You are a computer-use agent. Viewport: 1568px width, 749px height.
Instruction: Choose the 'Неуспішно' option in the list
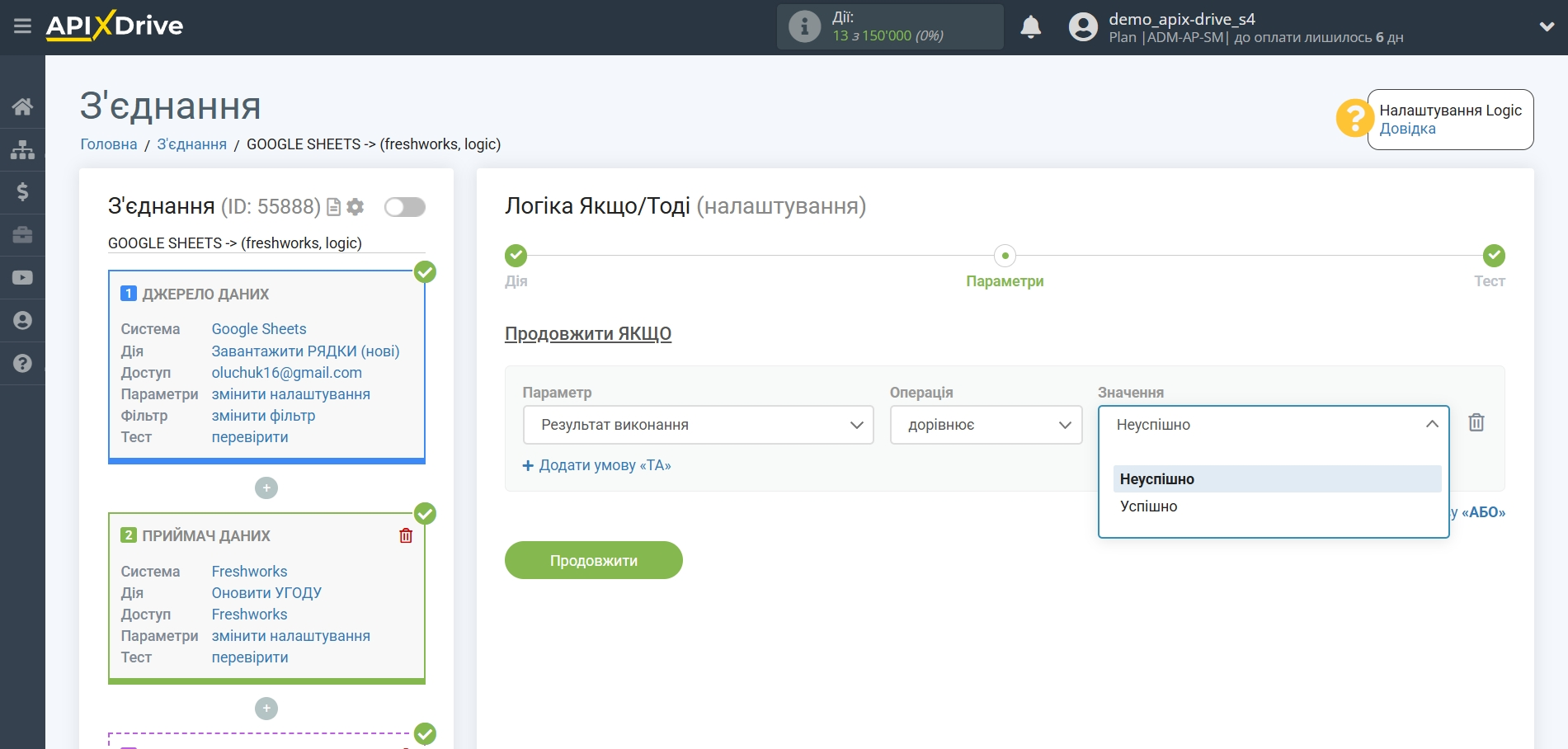(x=1156, y=479)
